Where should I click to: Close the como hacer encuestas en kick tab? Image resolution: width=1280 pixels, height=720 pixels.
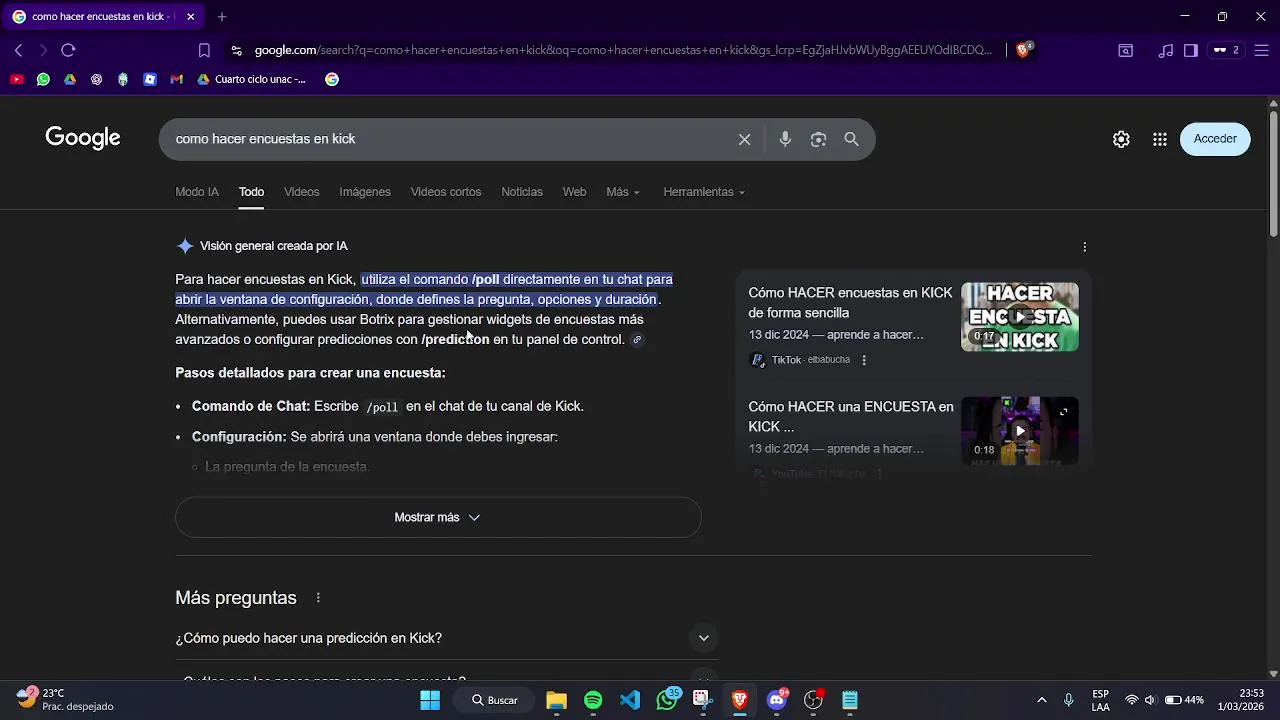191,17
